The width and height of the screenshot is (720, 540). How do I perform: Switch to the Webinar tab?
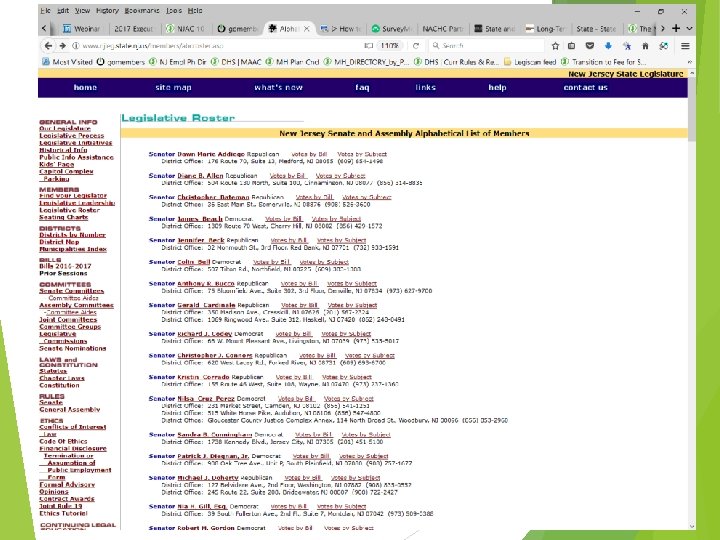point(81,28)
